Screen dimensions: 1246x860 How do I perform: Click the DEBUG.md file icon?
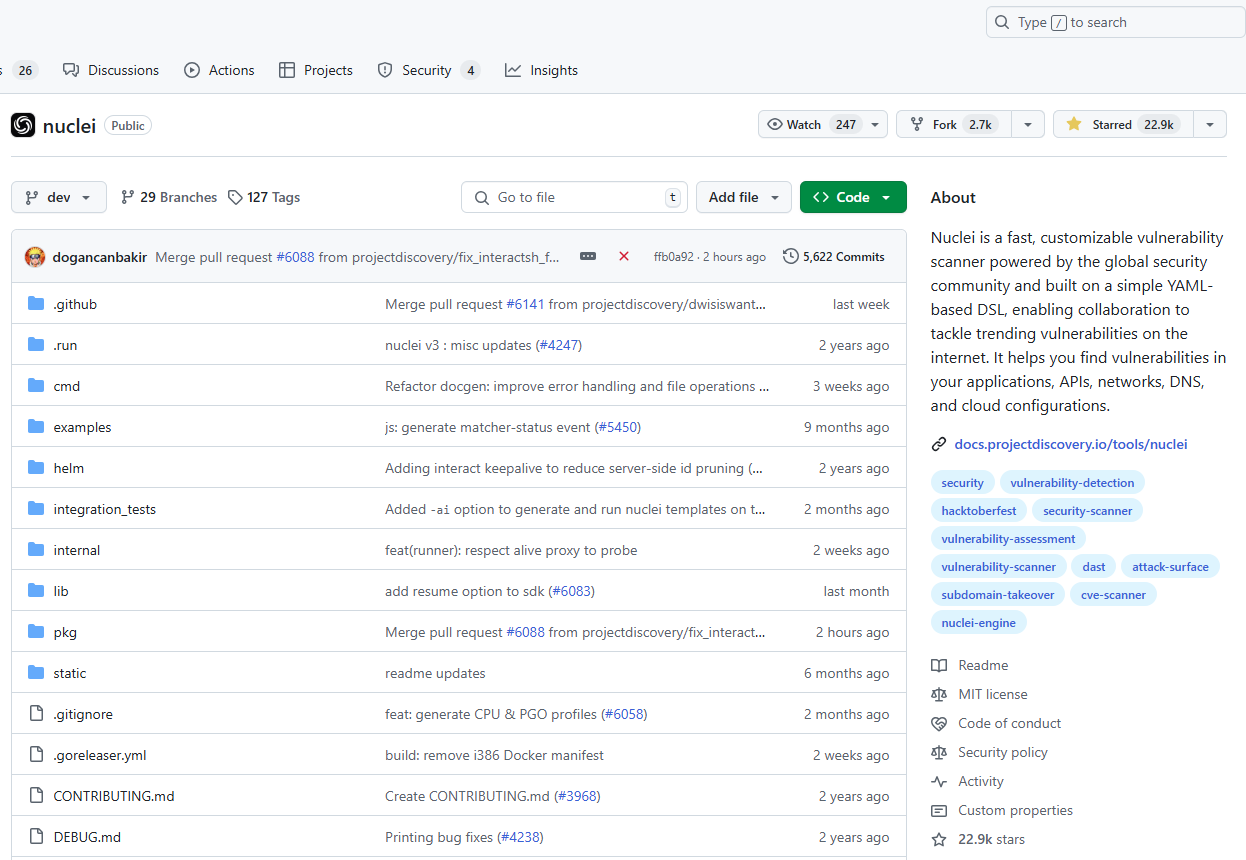(x=37, y=837)
